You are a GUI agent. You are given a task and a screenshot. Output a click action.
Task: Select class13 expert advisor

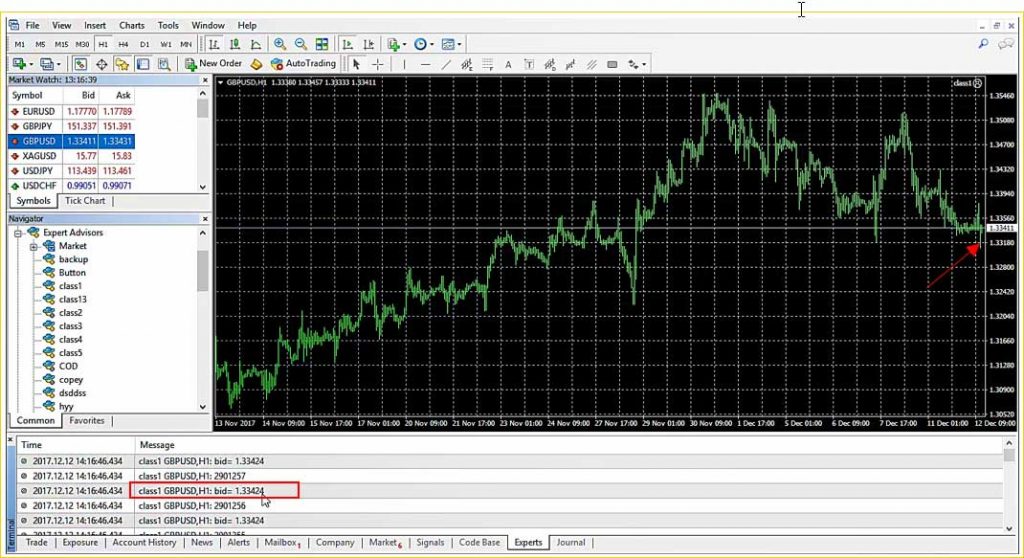(x=72, y=299)
